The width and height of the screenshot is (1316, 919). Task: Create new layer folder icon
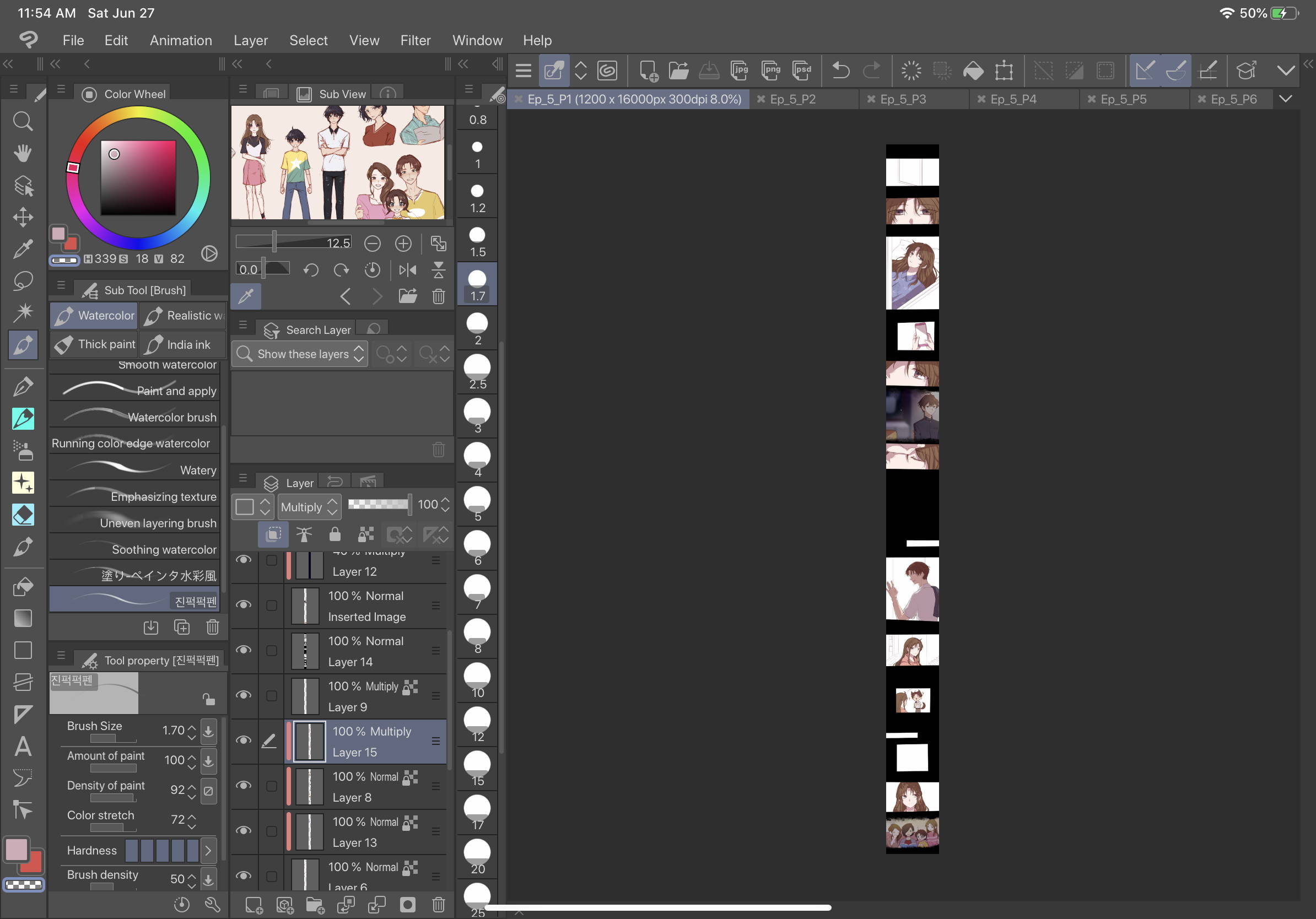(315, 905)
